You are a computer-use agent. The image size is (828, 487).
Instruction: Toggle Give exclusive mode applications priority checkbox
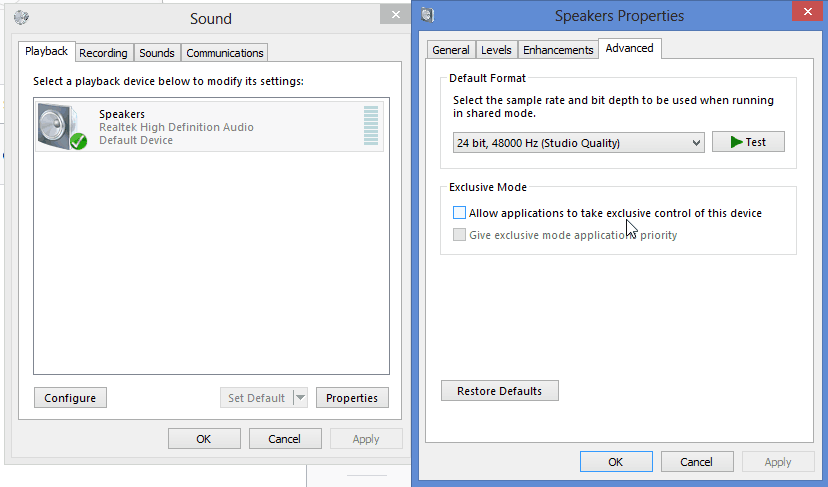[x=459, y=235]
